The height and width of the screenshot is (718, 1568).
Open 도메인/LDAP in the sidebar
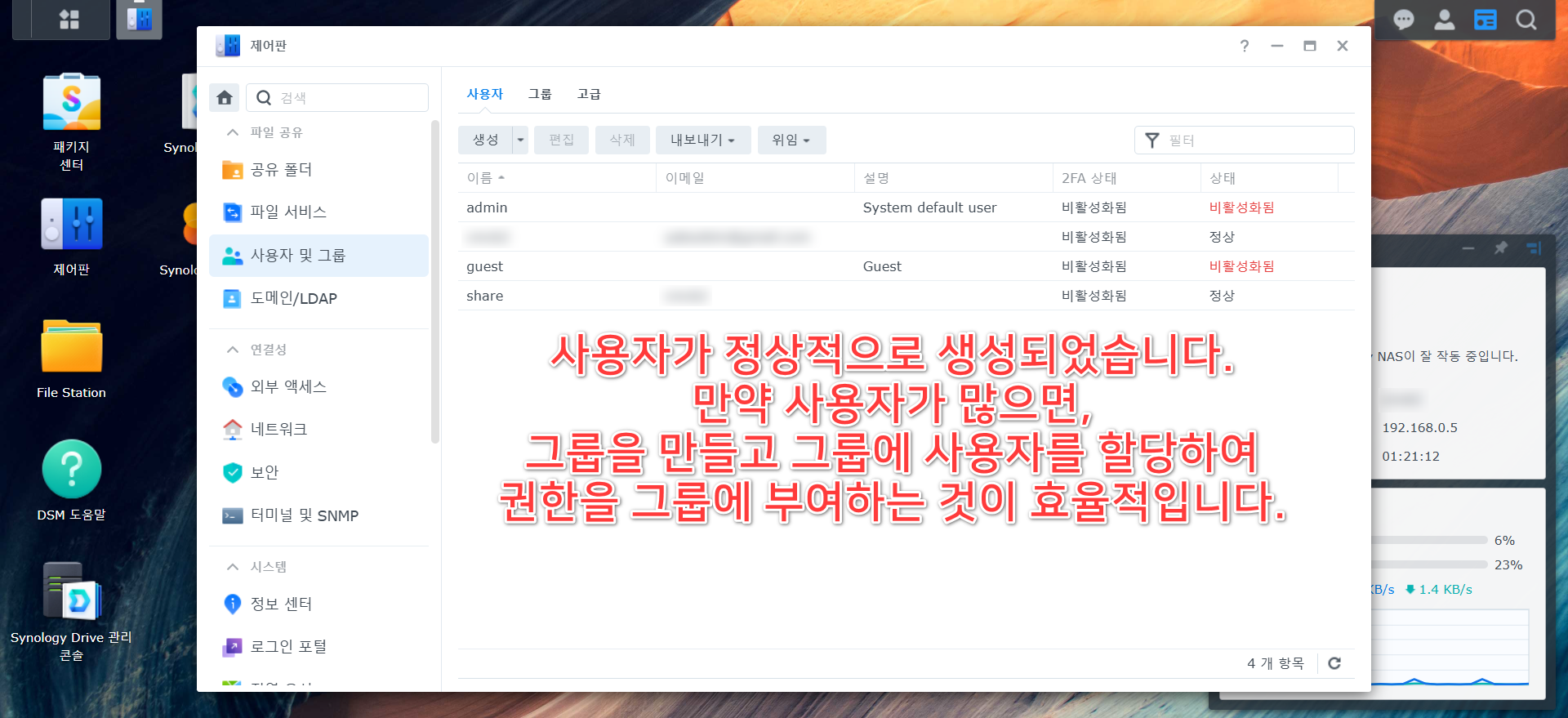[318, 299]
